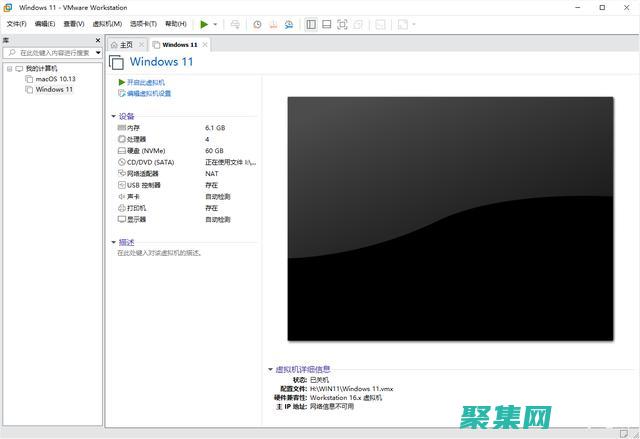Image resolution: width=640 pixels, height=439 pixels.
Task: Click the 网络信息不可用 IP address text
Action: (332, 406)
